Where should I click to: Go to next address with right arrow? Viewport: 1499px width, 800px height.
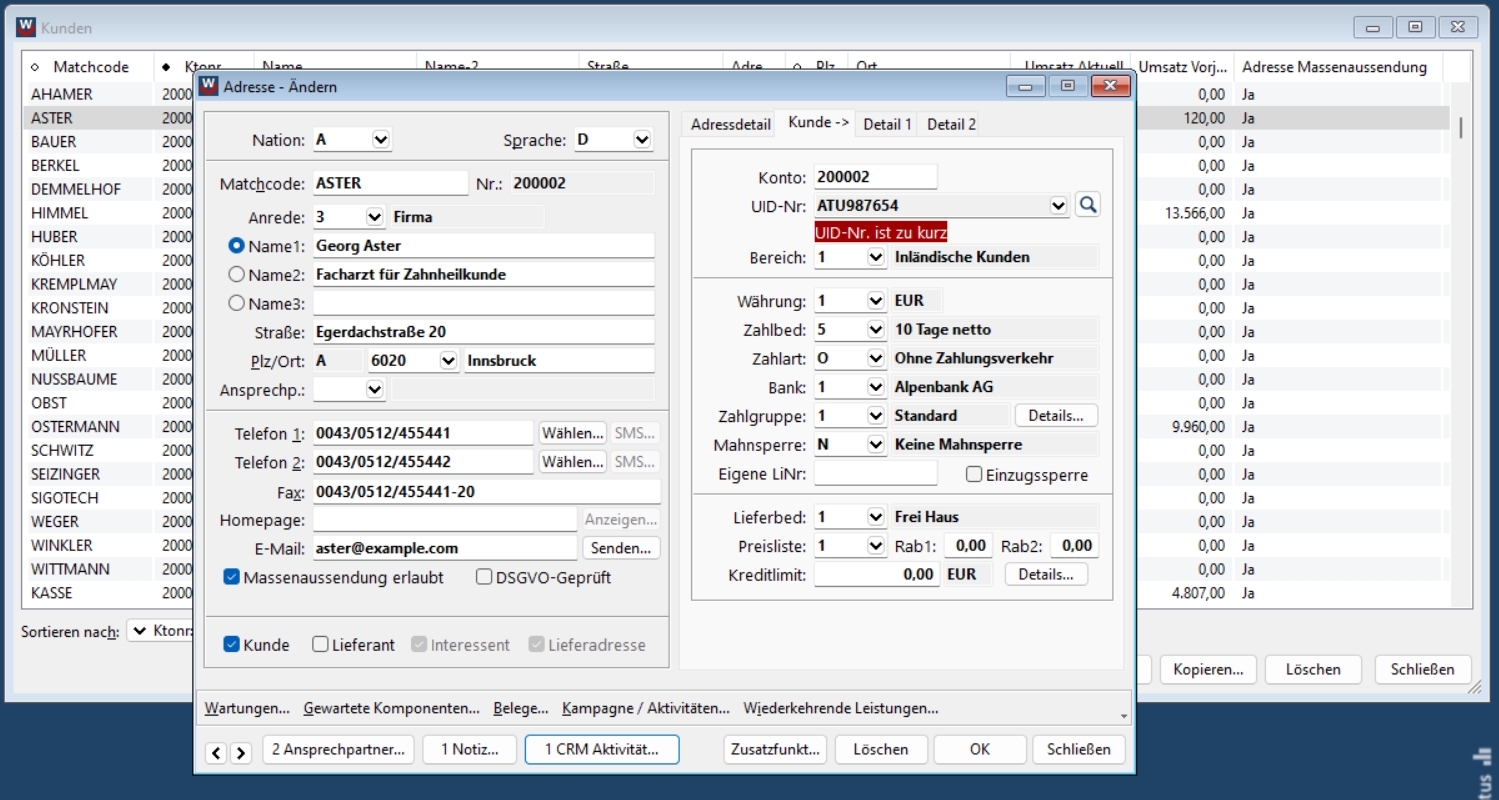(240, 753)
